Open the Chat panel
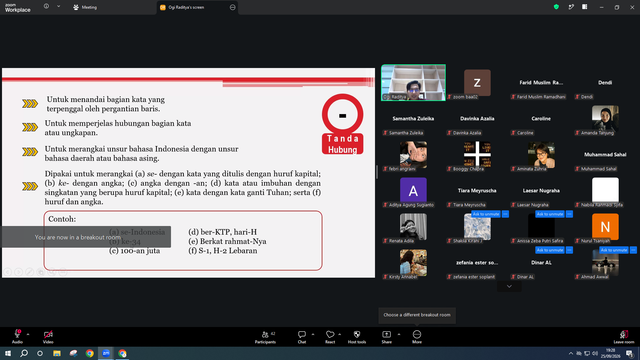 point(302,337)
